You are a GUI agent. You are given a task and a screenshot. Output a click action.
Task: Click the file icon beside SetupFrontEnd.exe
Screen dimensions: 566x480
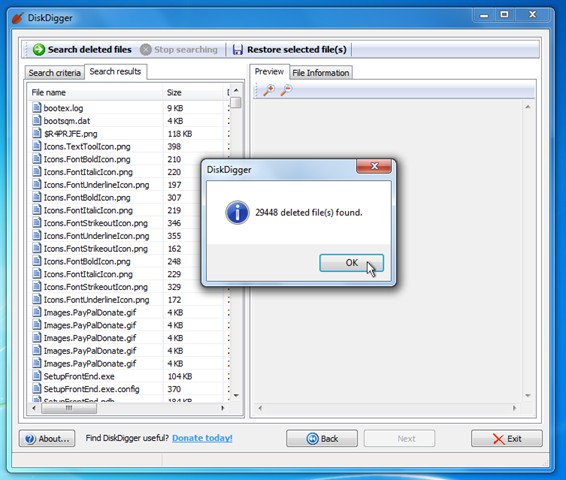point(36,376)
